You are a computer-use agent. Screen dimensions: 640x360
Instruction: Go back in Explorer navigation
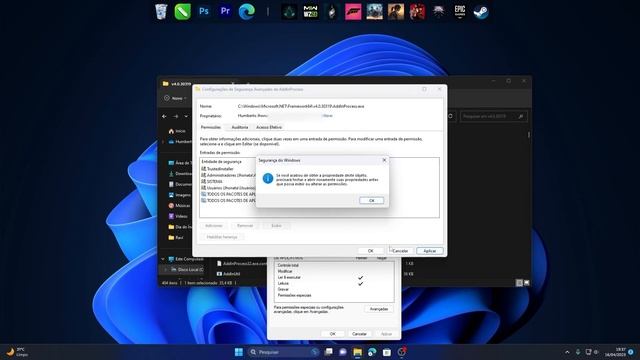click(x=164, y=116)
